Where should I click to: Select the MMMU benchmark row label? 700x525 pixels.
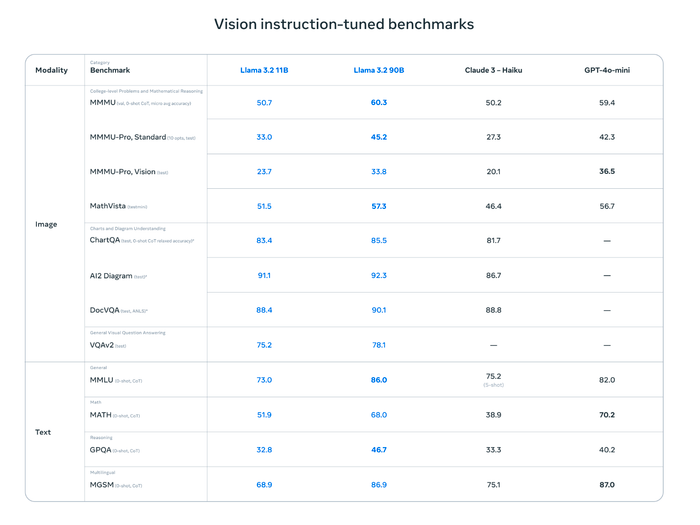tap(103, 103)
